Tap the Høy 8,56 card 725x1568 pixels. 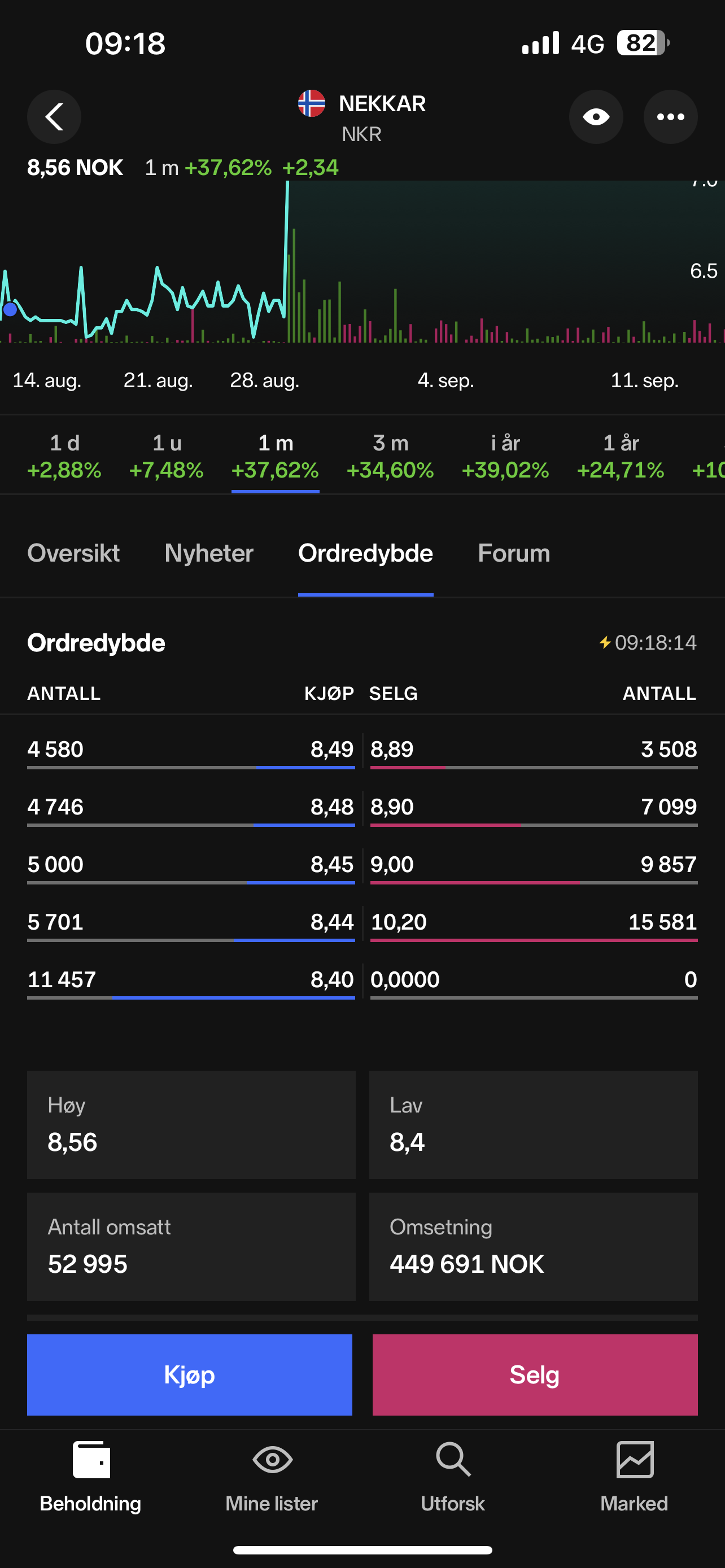[191, 1125]
